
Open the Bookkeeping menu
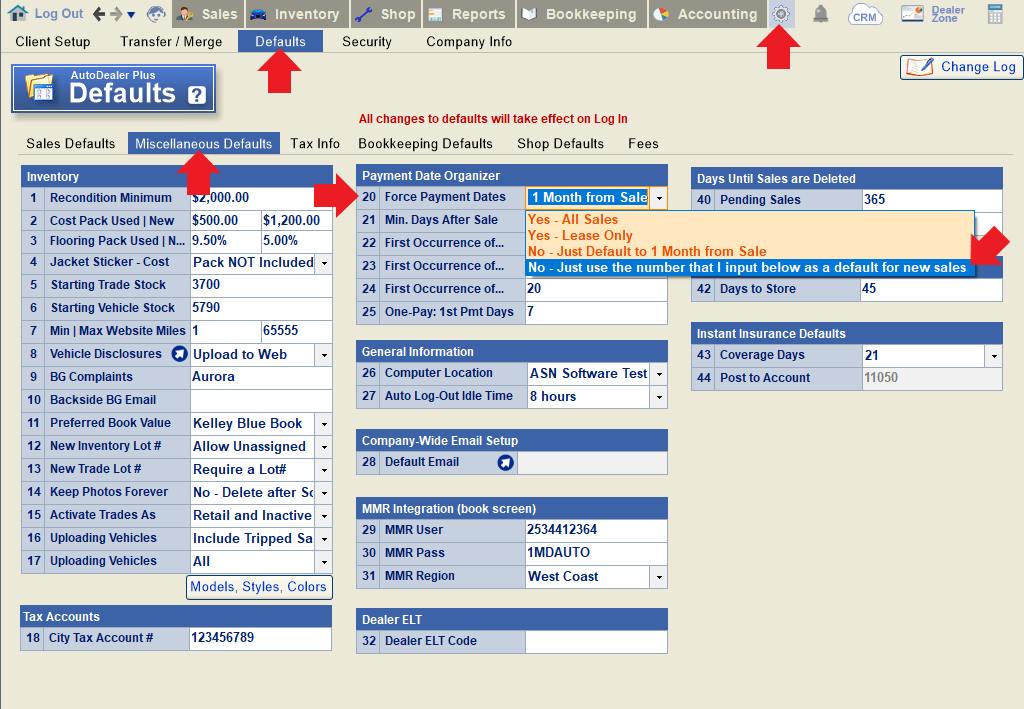(x=582, y=14)
